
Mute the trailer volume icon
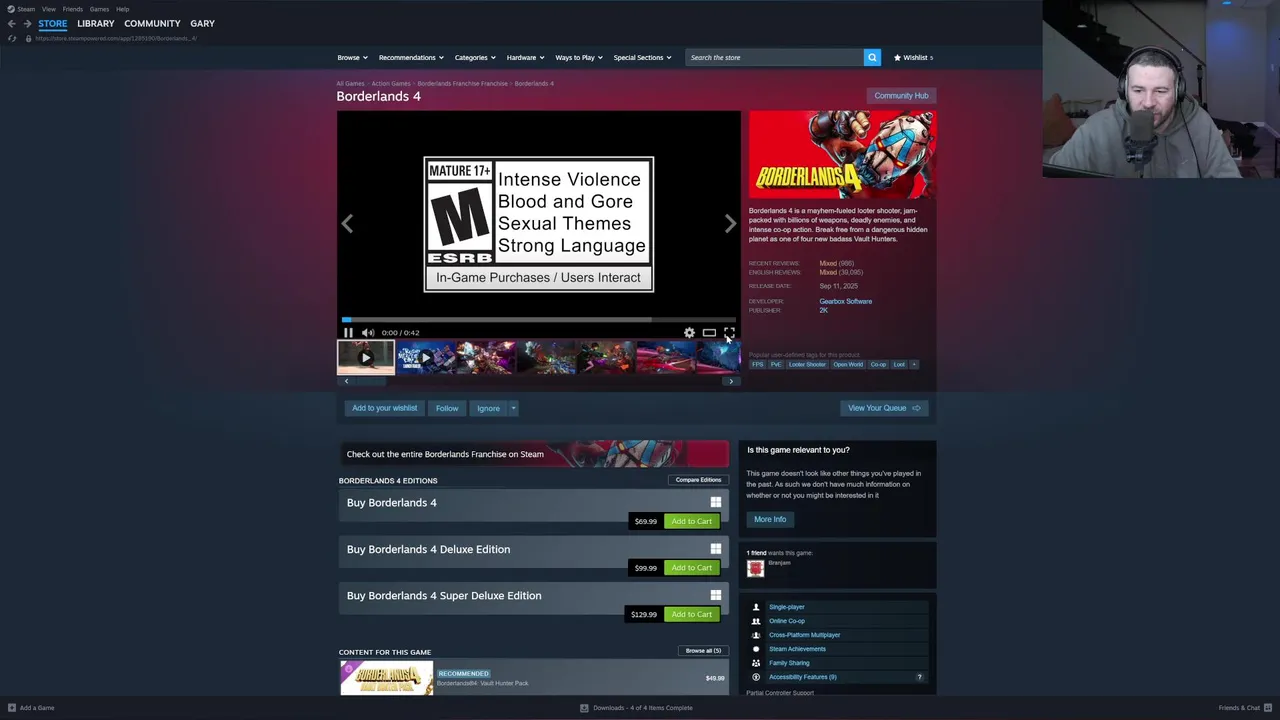tap(368, 333)
